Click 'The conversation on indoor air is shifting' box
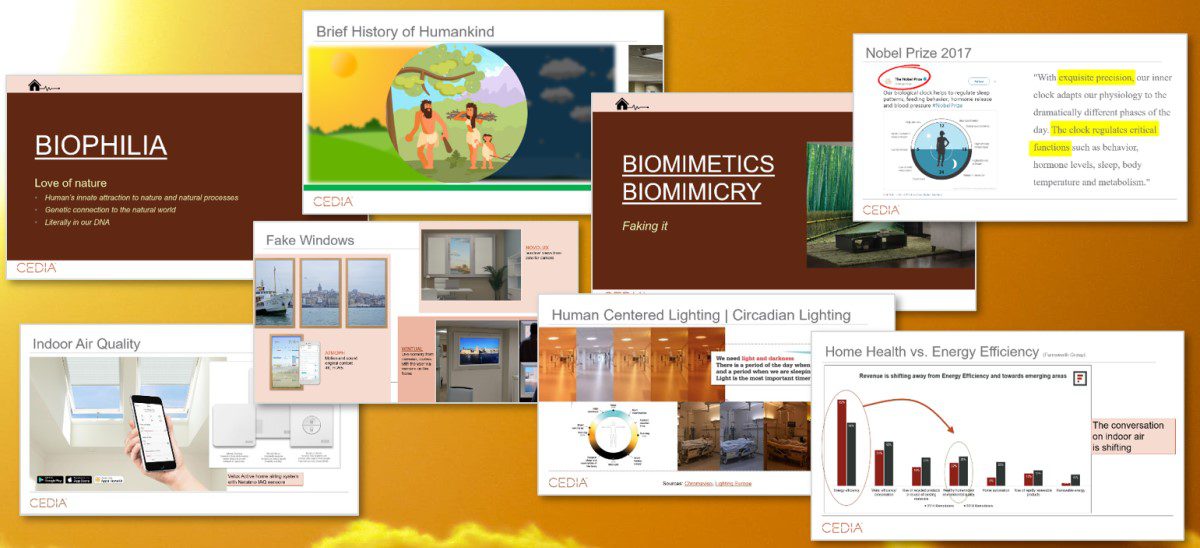1200x548 pixels. pyautogui.click(x=1132, y=436)
